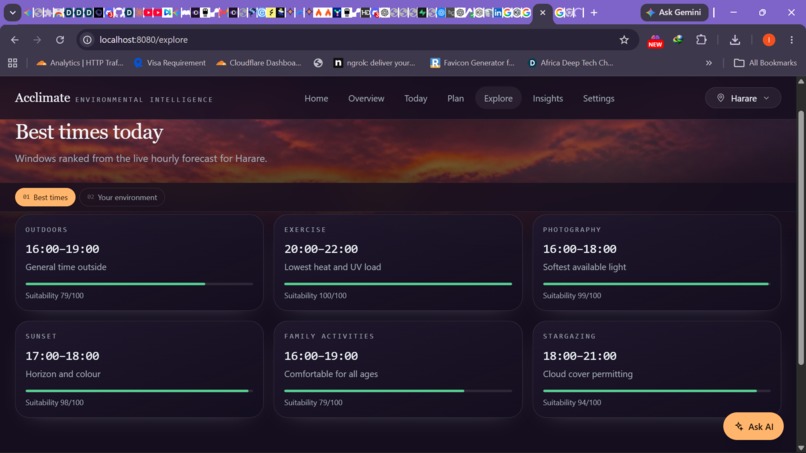Go back to previous page
This screenshot has height=453, width=806.
[x=15, y=40]
